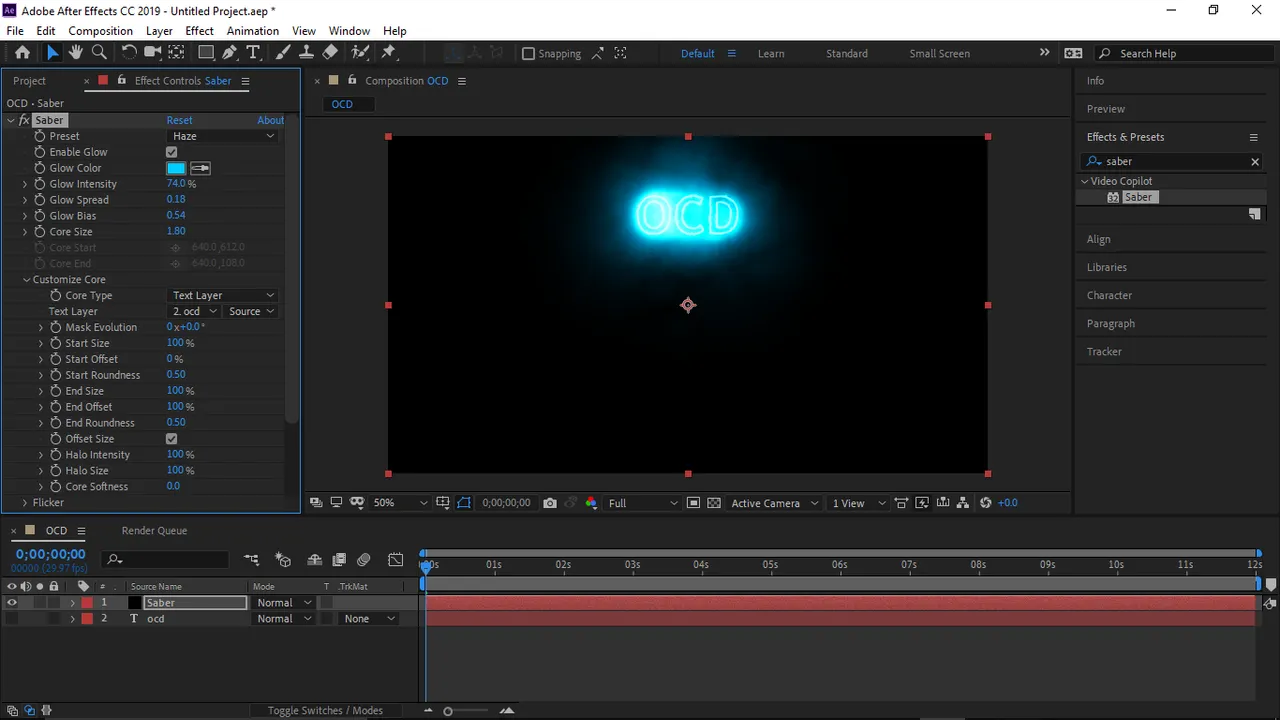
Task: Select the Pan Behind anchor point tool
Action: 176,53
